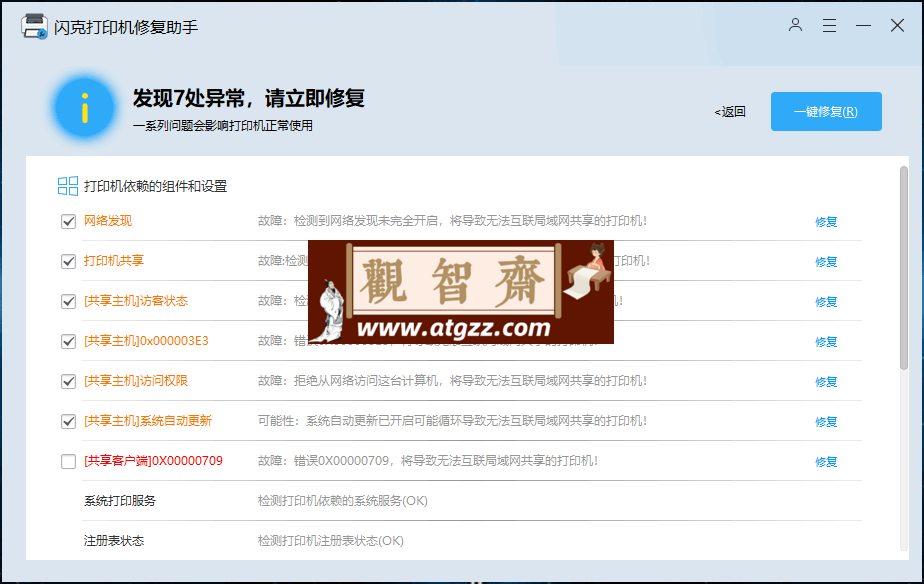924x584 pixels.
Task: Select the [共享主机]访问权限 label
Action: 136,381
